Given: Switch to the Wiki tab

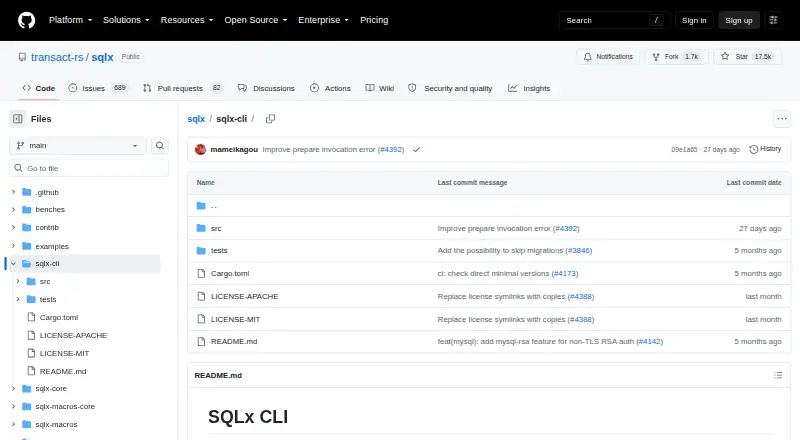Looking at the screenshot, I should 380,88.
